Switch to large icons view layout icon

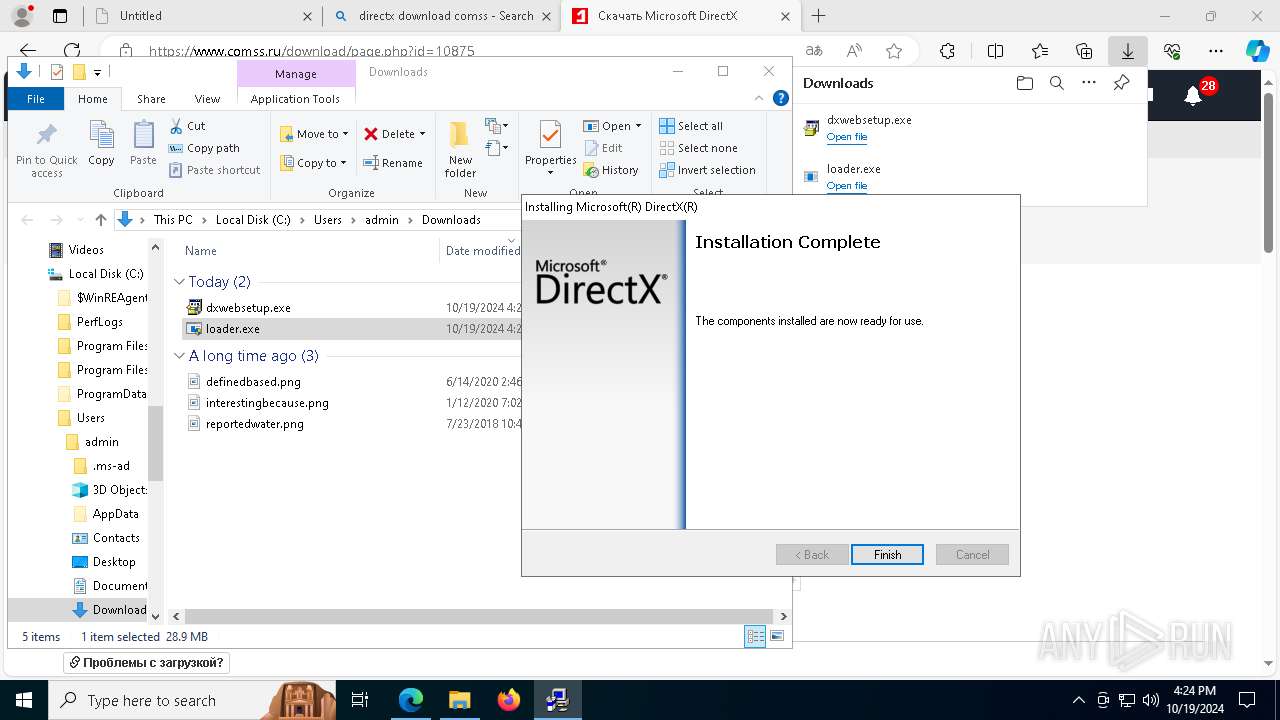[777, 636]
